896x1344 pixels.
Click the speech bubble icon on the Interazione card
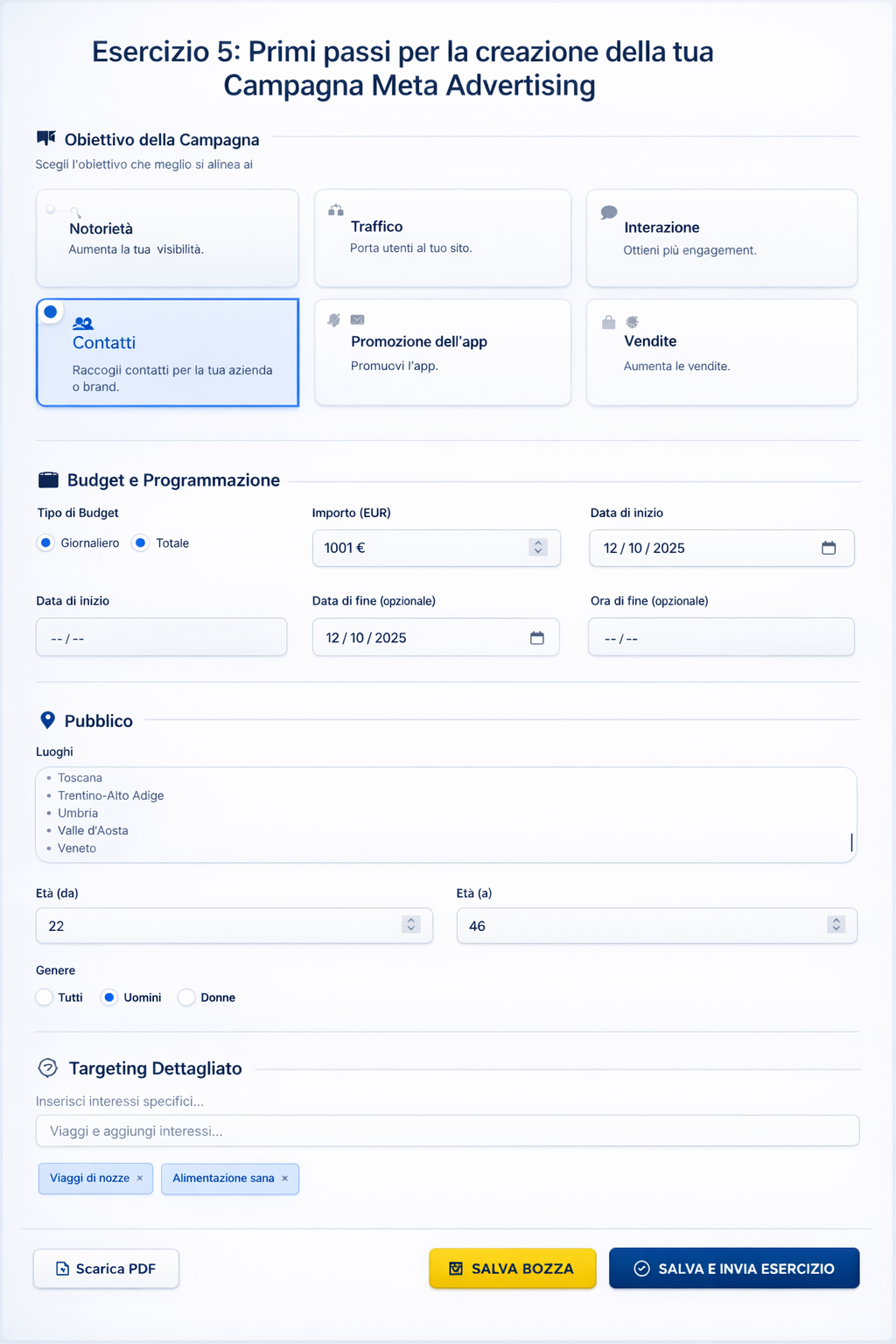610,213
